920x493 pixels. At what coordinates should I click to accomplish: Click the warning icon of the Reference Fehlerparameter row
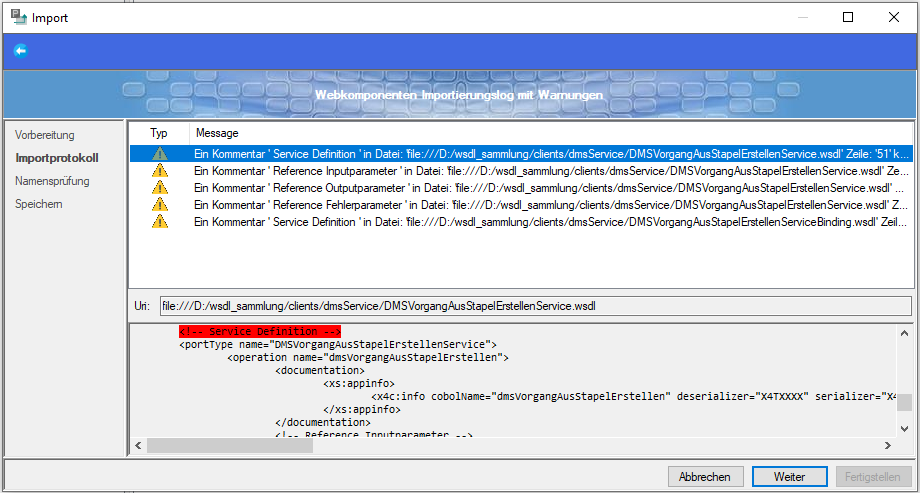159,204
